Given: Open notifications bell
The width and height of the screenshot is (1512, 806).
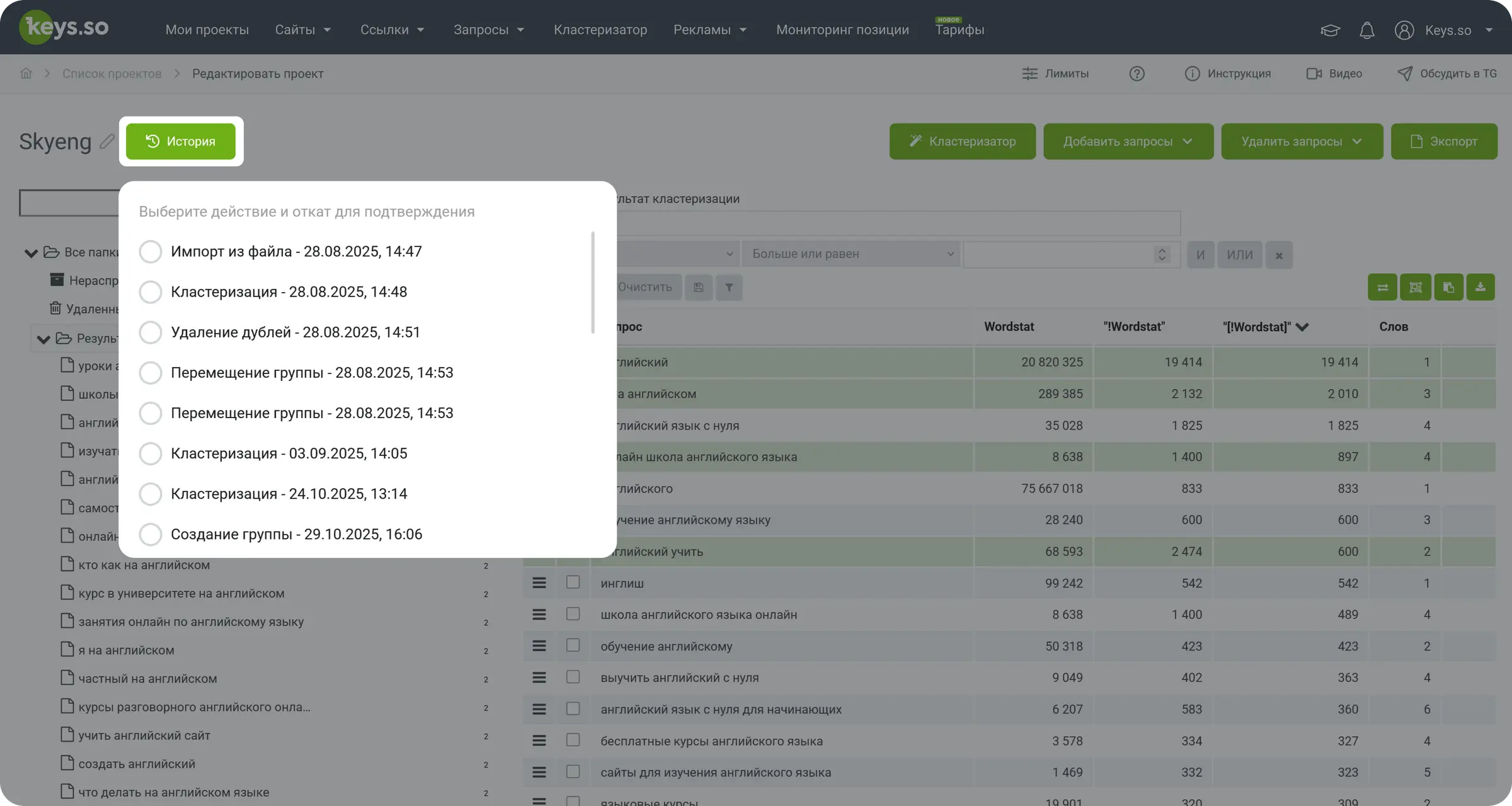Looking at the screenshot, I should point(1366,30).
